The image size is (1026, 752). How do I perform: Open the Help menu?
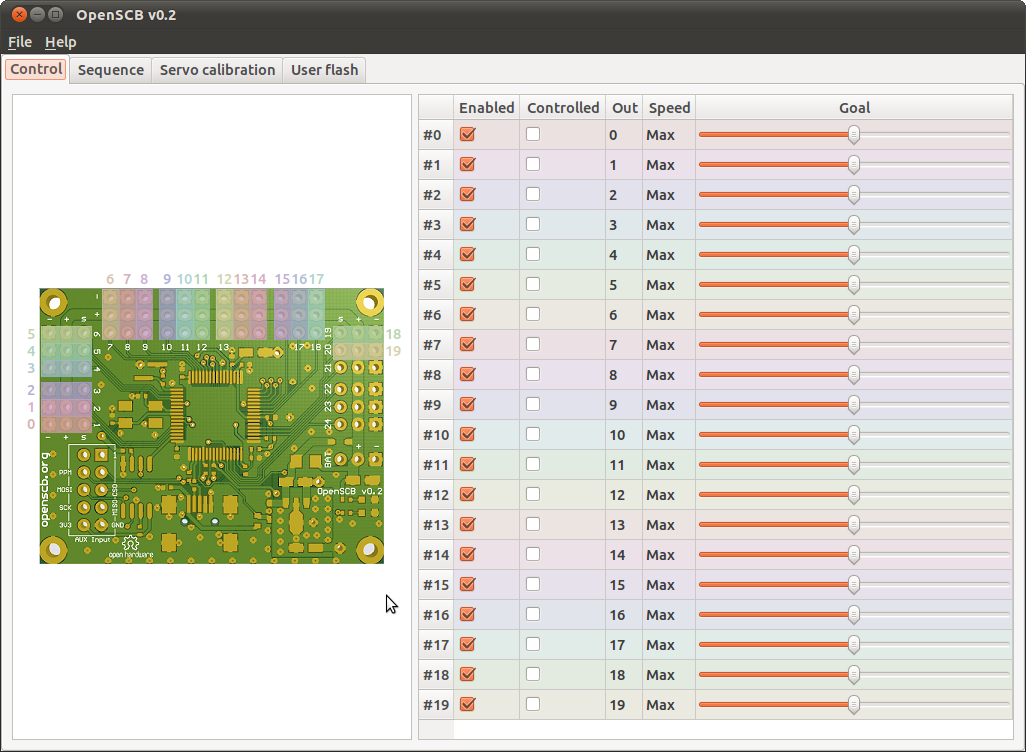click(60, 42)
